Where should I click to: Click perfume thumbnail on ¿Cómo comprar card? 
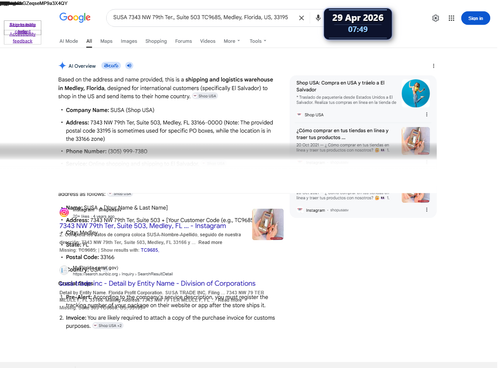click(416, 141)
